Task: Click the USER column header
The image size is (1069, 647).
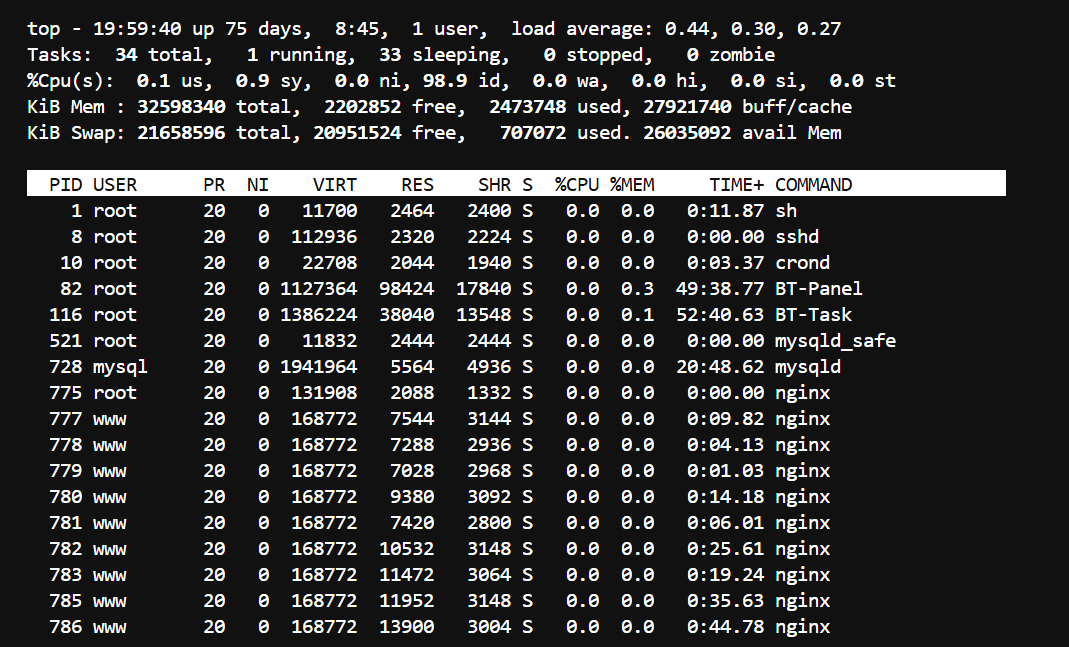Action: [115, 185]
